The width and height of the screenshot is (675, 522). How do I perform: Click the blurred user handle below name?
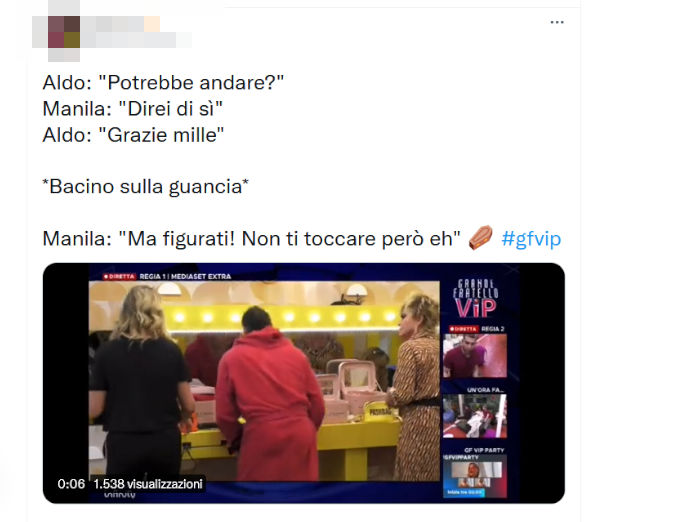click(x=136, y=40)
